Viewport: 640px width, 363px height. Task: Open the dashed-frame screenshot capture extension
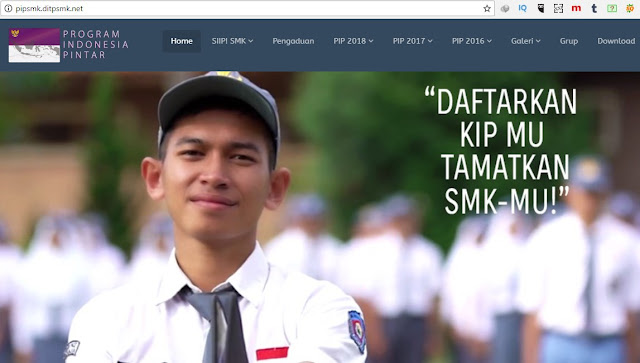coord(558,8)
